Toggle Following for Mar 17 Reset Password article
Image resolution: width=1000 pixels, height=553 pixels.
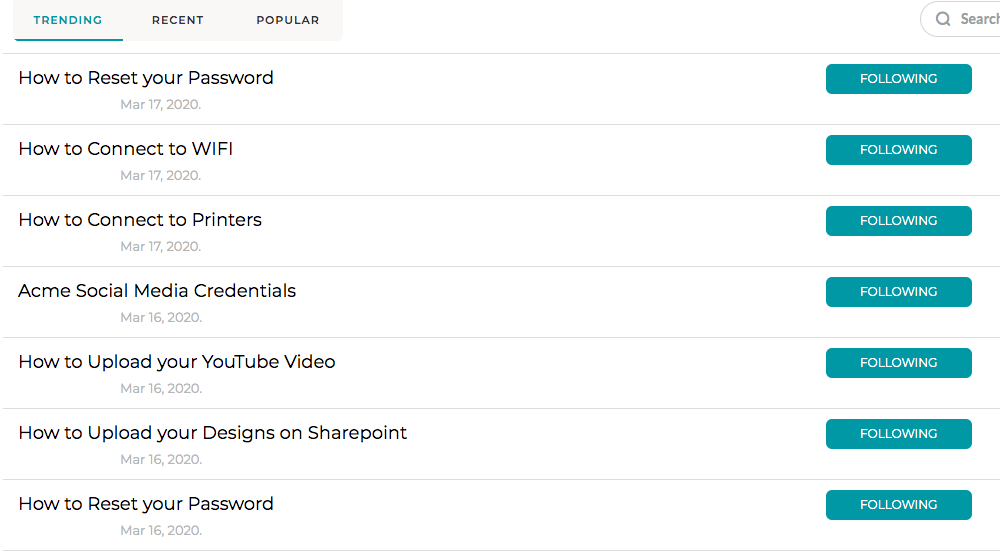(898, 79)
